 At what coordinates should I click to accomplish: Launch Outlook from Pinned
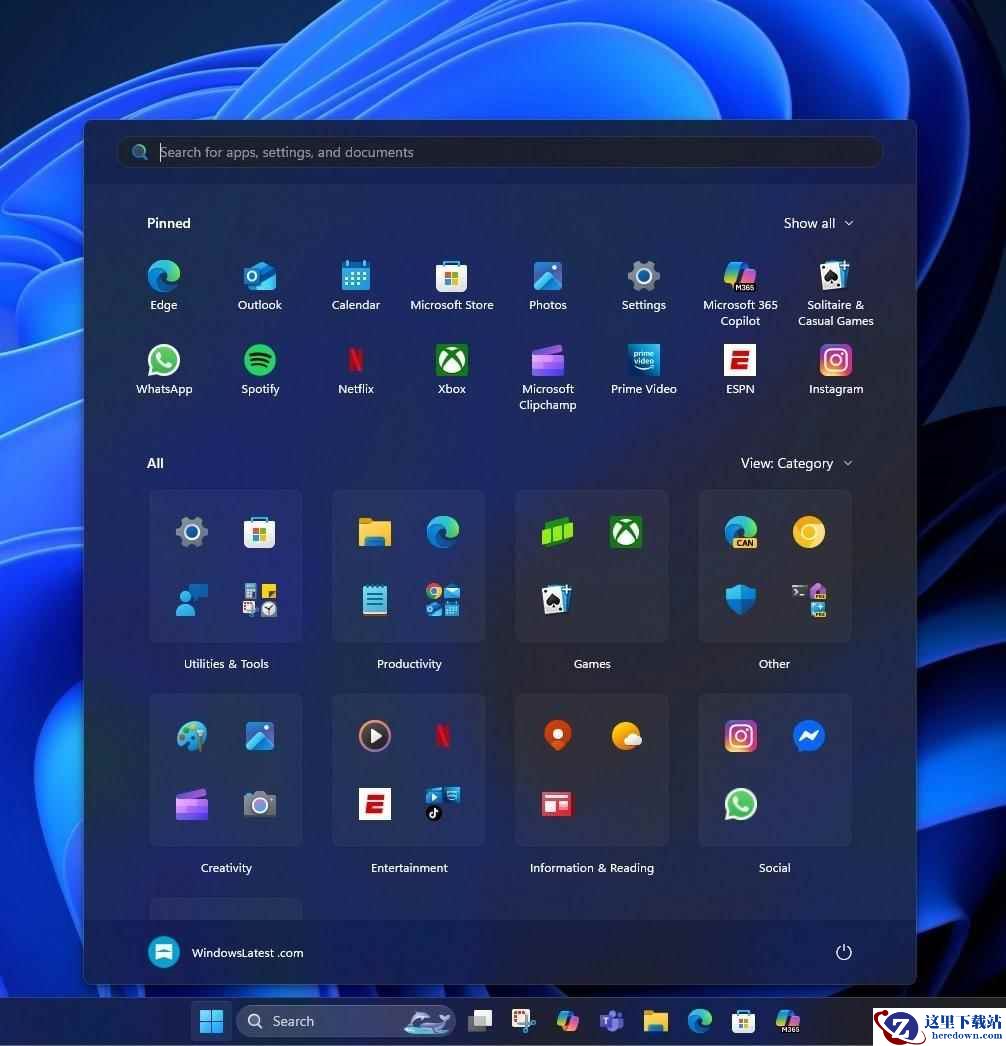tap(260, 286)
